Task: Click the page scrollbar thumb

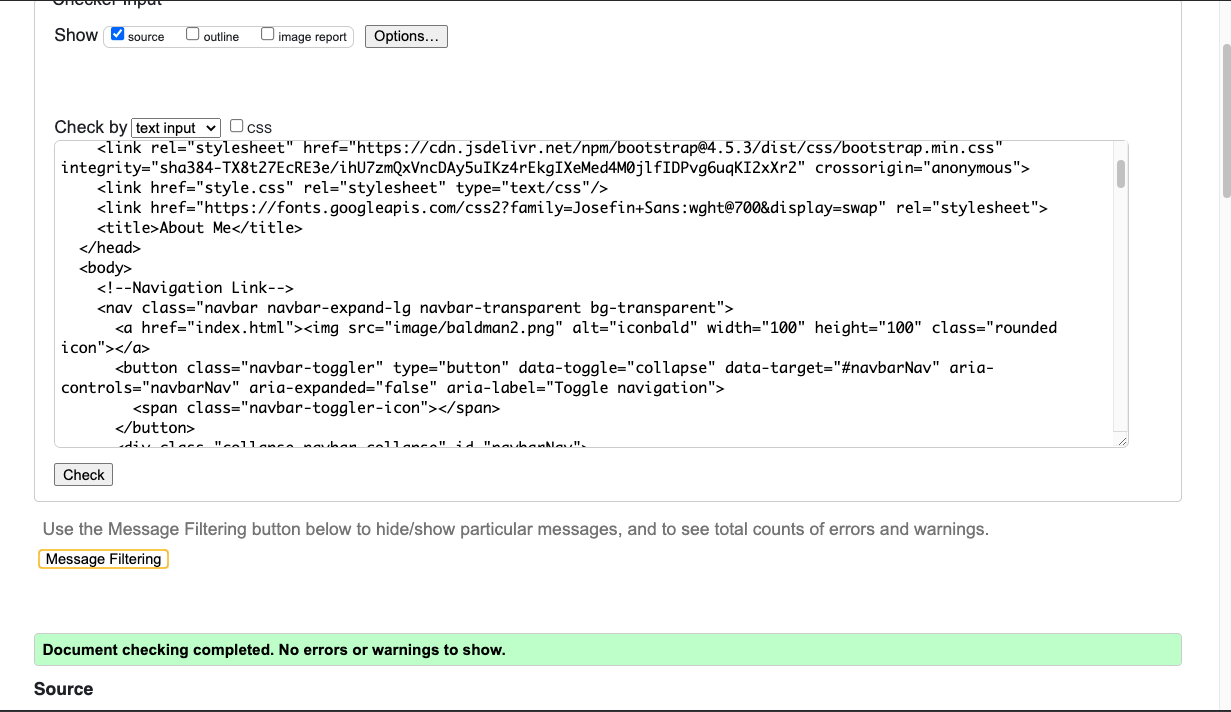Action: click(x=1226, y=120)
